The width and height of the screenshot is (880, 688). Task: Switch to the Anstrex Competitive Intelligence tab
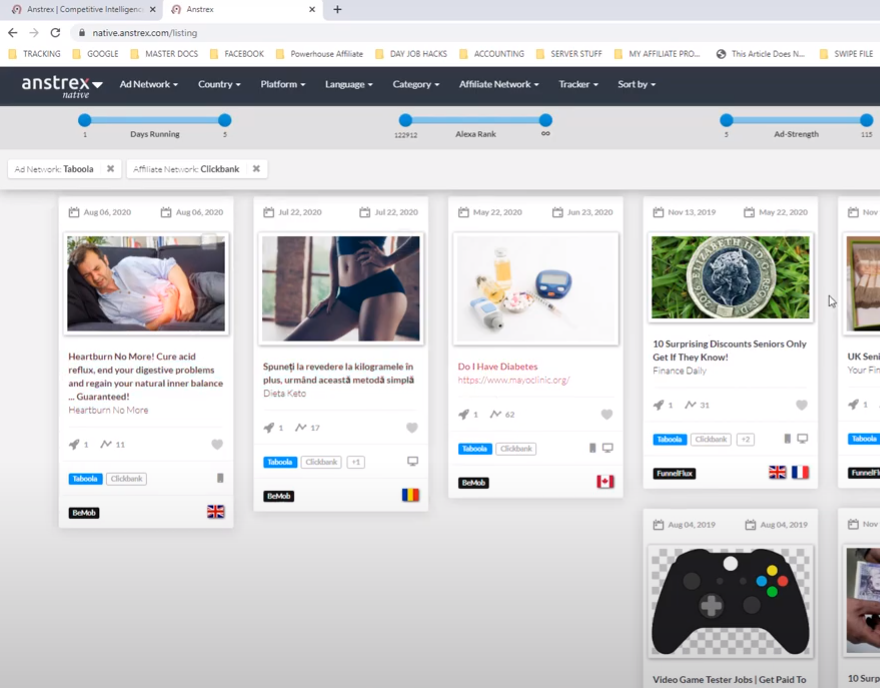84,9
